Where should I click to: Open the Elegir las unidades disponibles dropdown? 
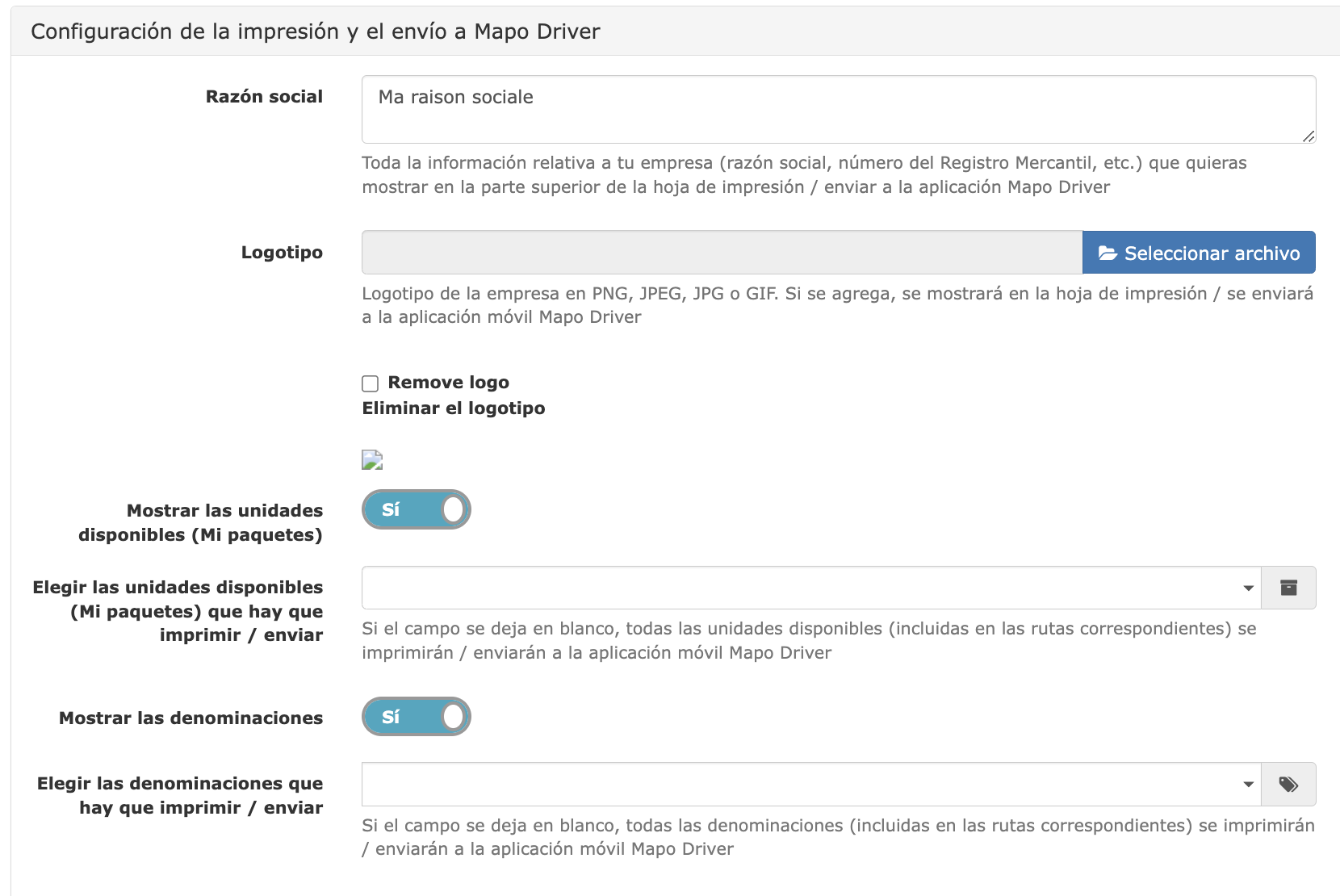[811, 588]
